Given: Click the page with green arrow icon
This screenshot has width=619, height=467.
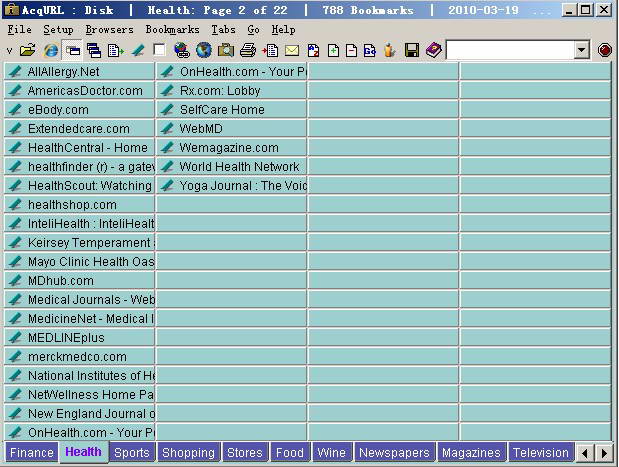Looking at the screenshot, I should [115, 50].
